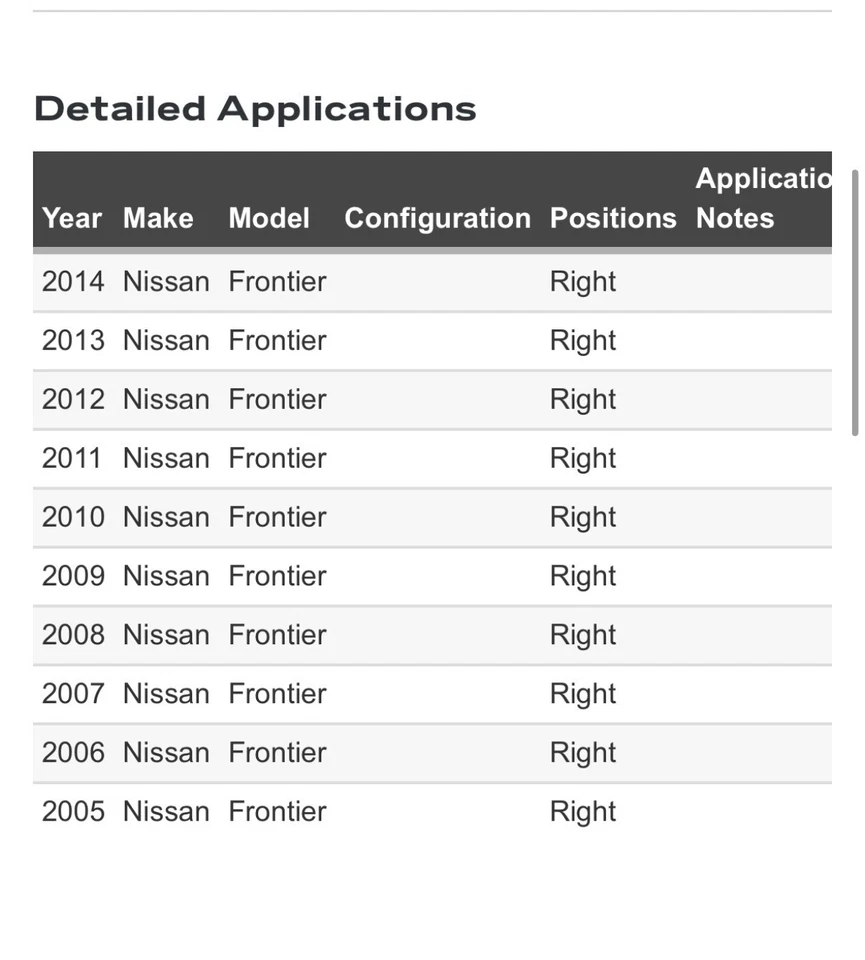Click the Application Notes column header
Image resolution: width=865 pixels, height=960 pixels.
pos(762,198)
